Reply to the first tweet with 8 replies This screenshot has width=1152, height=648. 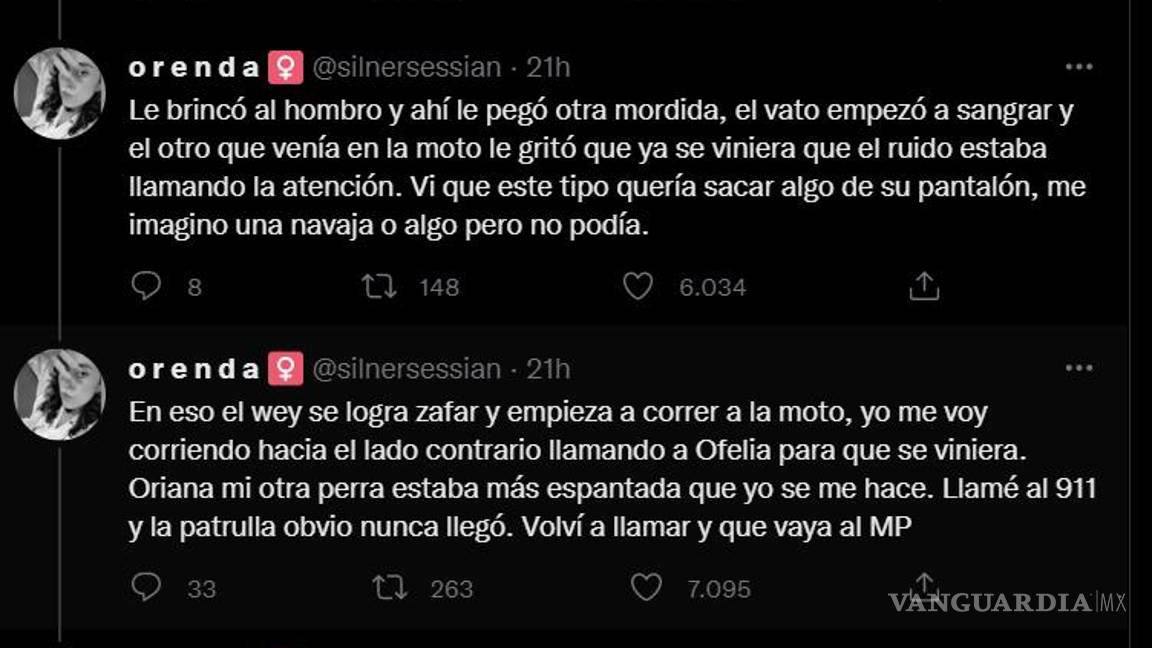146,287
